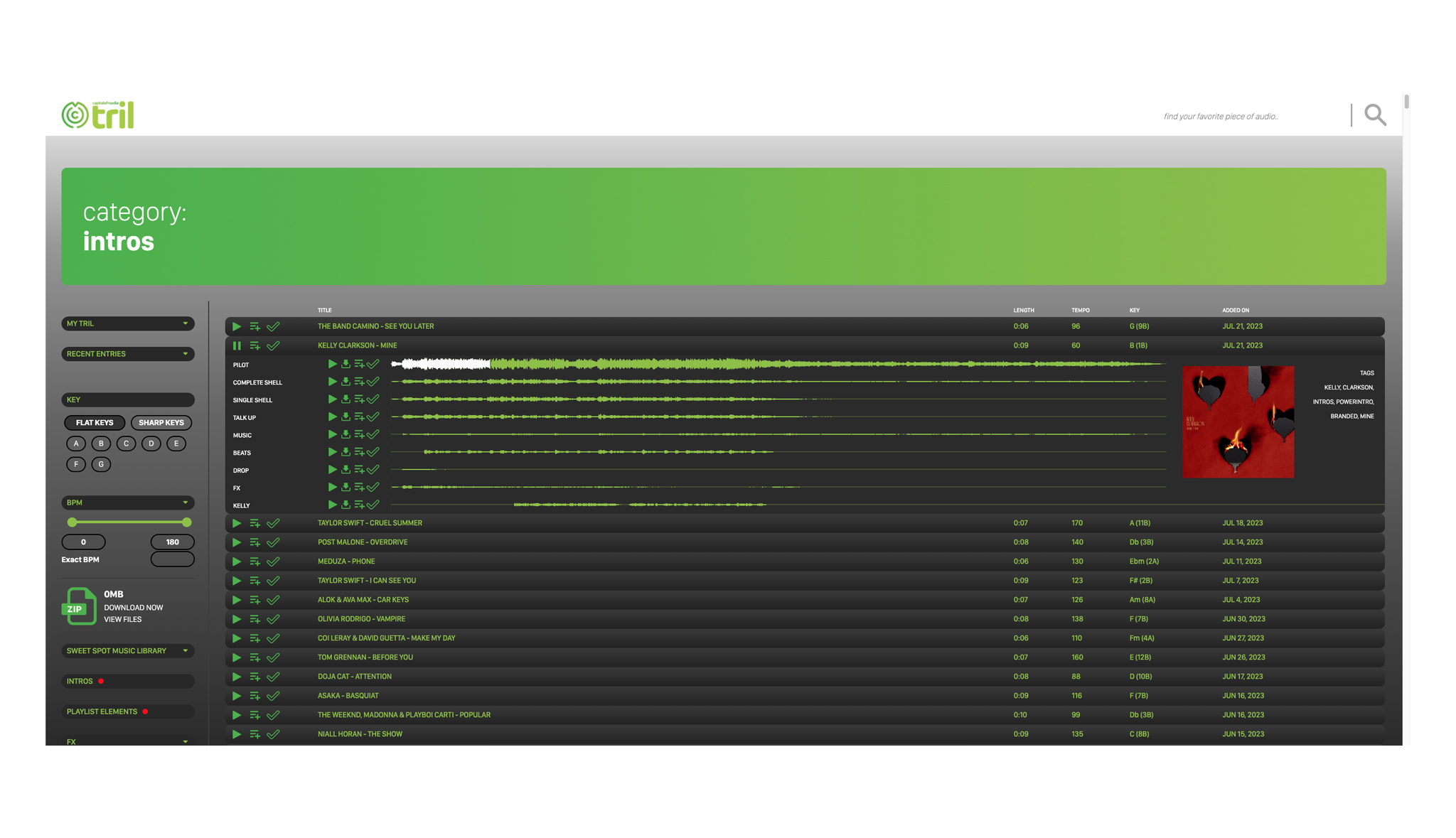
Task: Sort by the Length column header
Action: (1024, 311)
